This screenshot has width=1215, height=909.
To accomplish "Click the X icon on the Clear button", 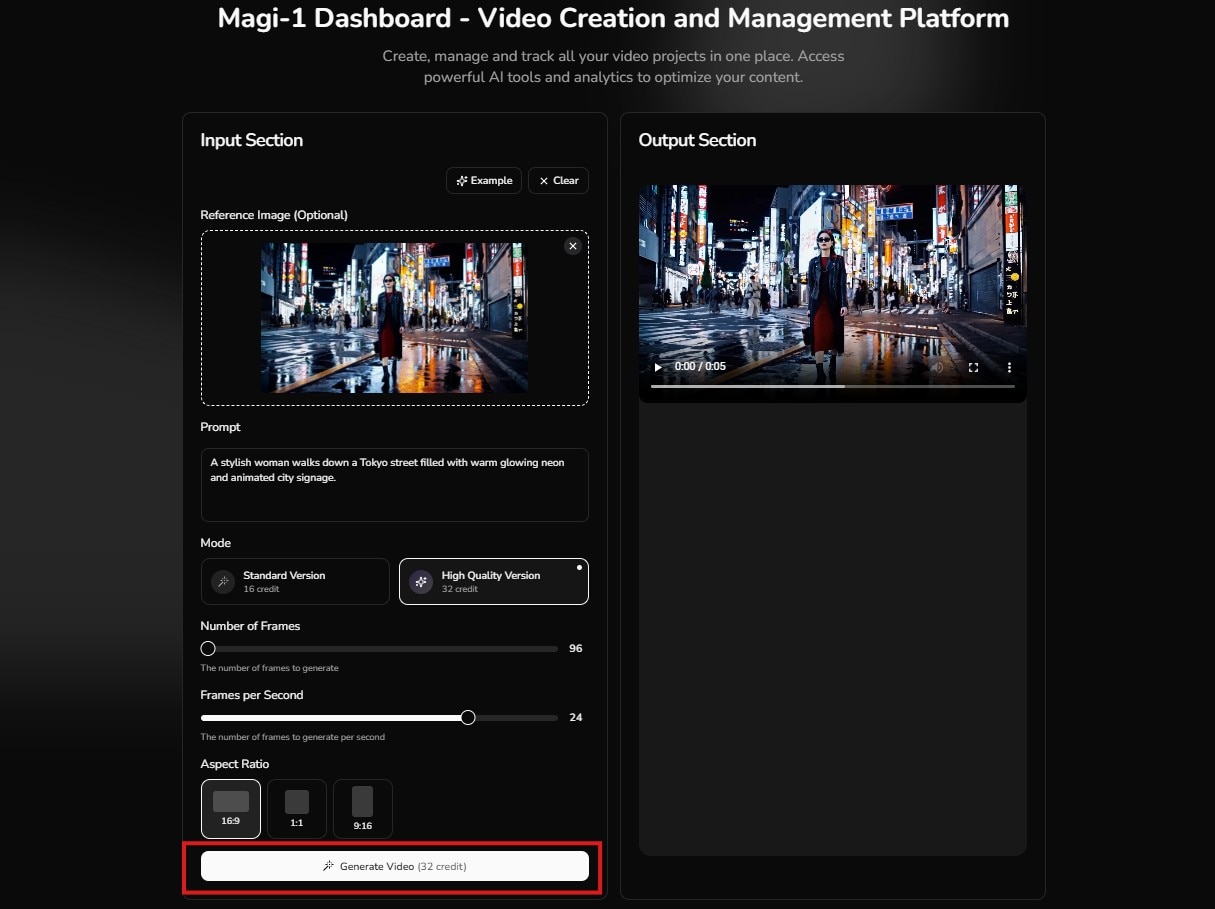I will pos(543,181).
